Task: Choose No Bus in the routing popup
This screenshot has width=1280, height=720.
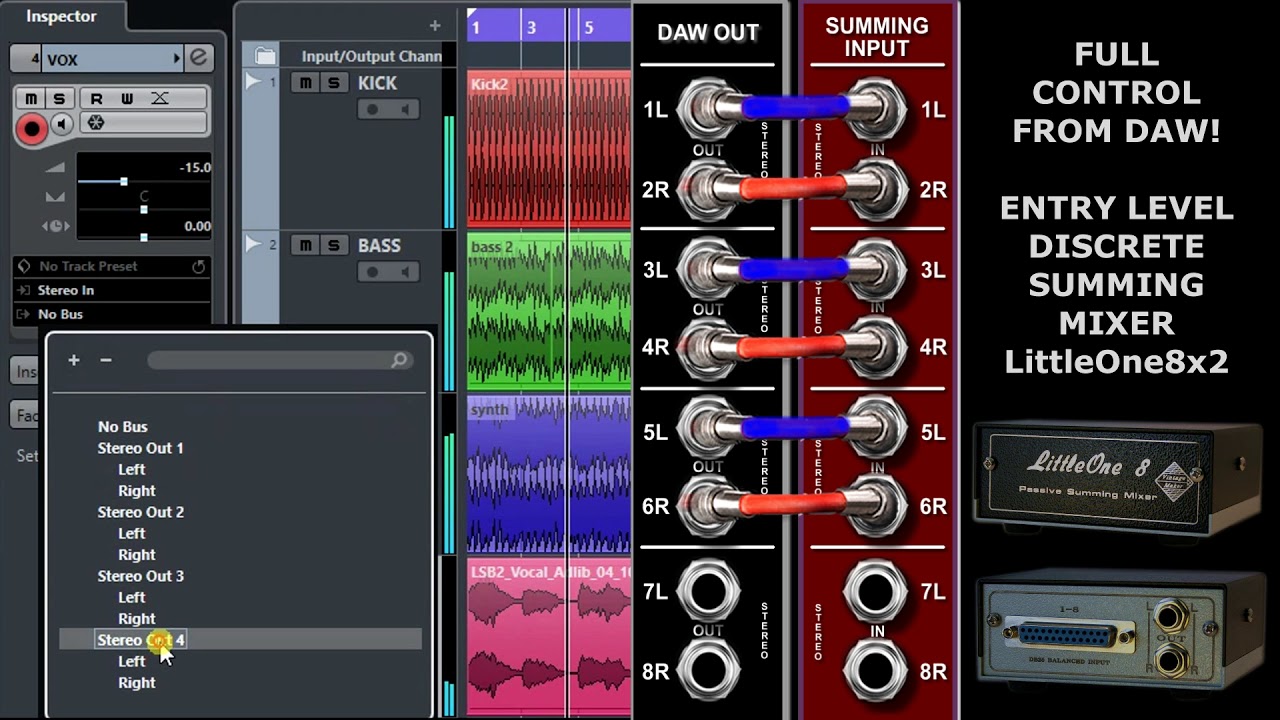Action: pos(123,426)
